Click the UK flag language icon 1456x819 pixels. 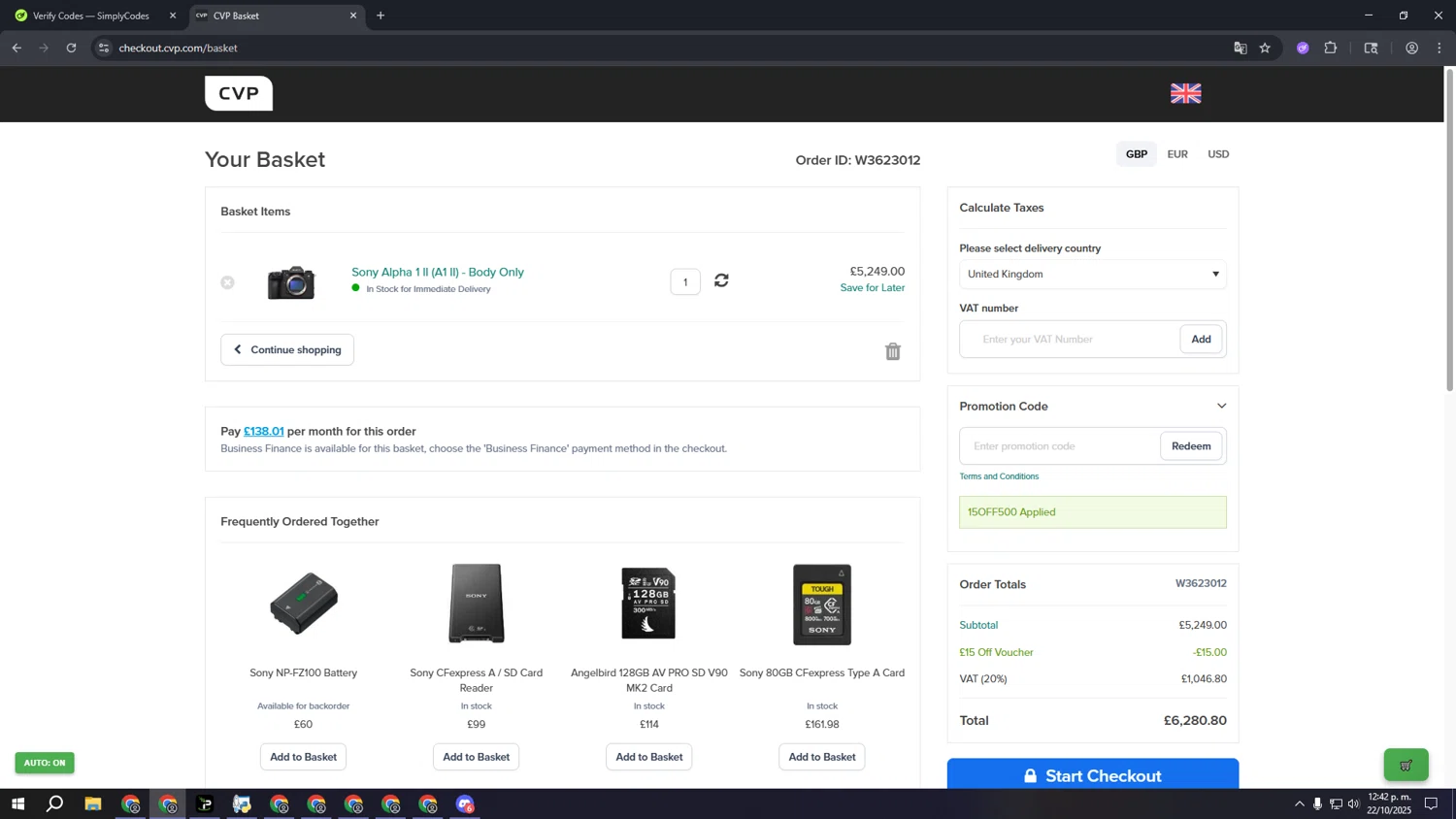(1185, 93)
